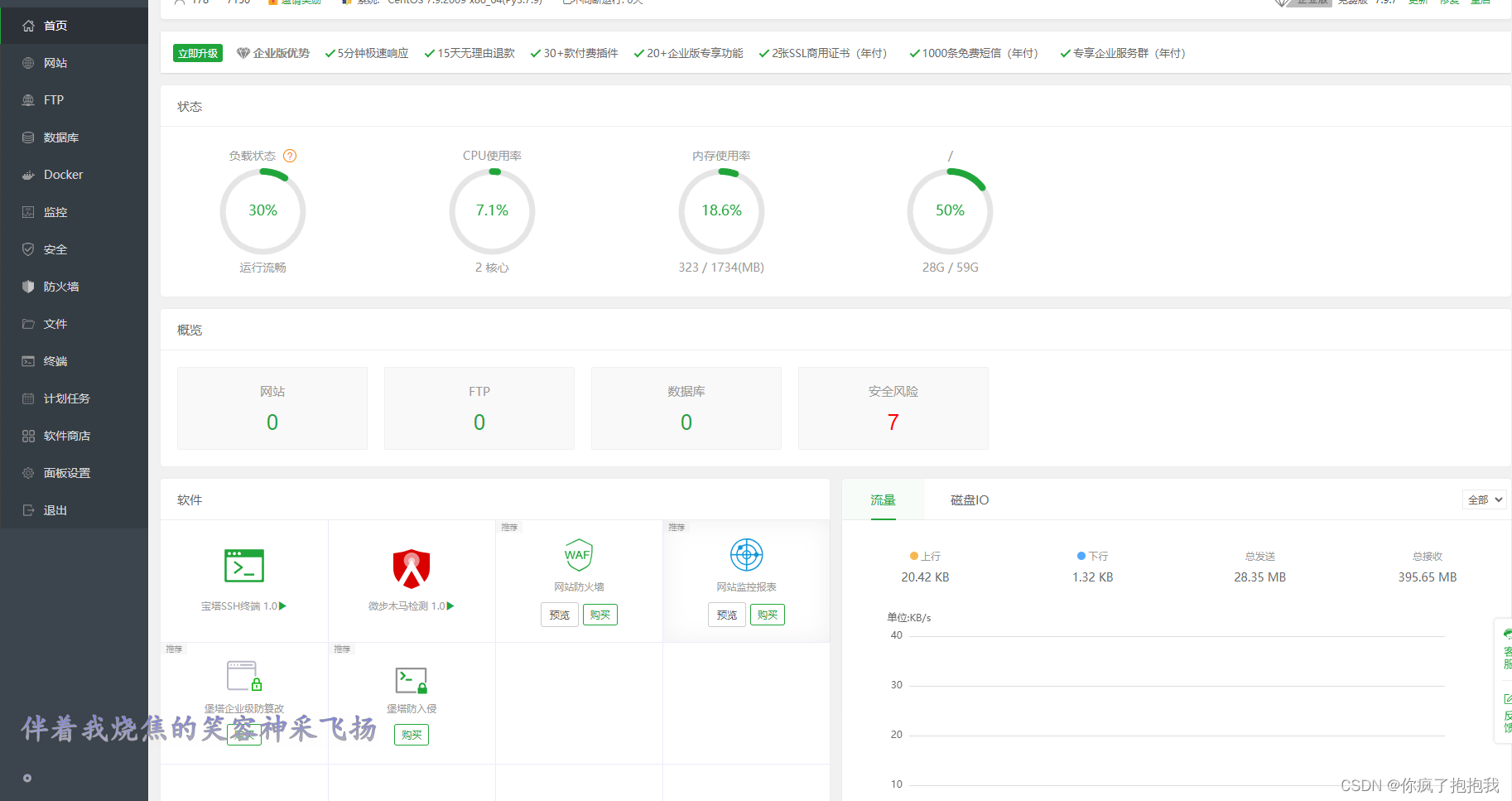The height and width of the screenshot is (801, 1512).
Task: Click the play arrow after 宝塔SSH终端 1.0
Action: 283,606
